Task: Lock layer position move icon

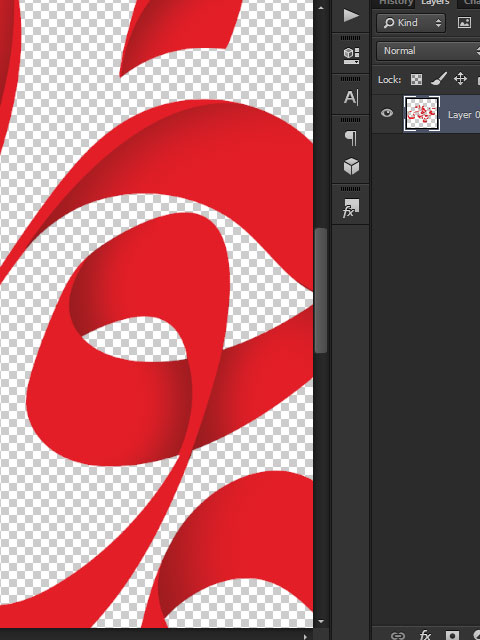Action: (460, 79)
